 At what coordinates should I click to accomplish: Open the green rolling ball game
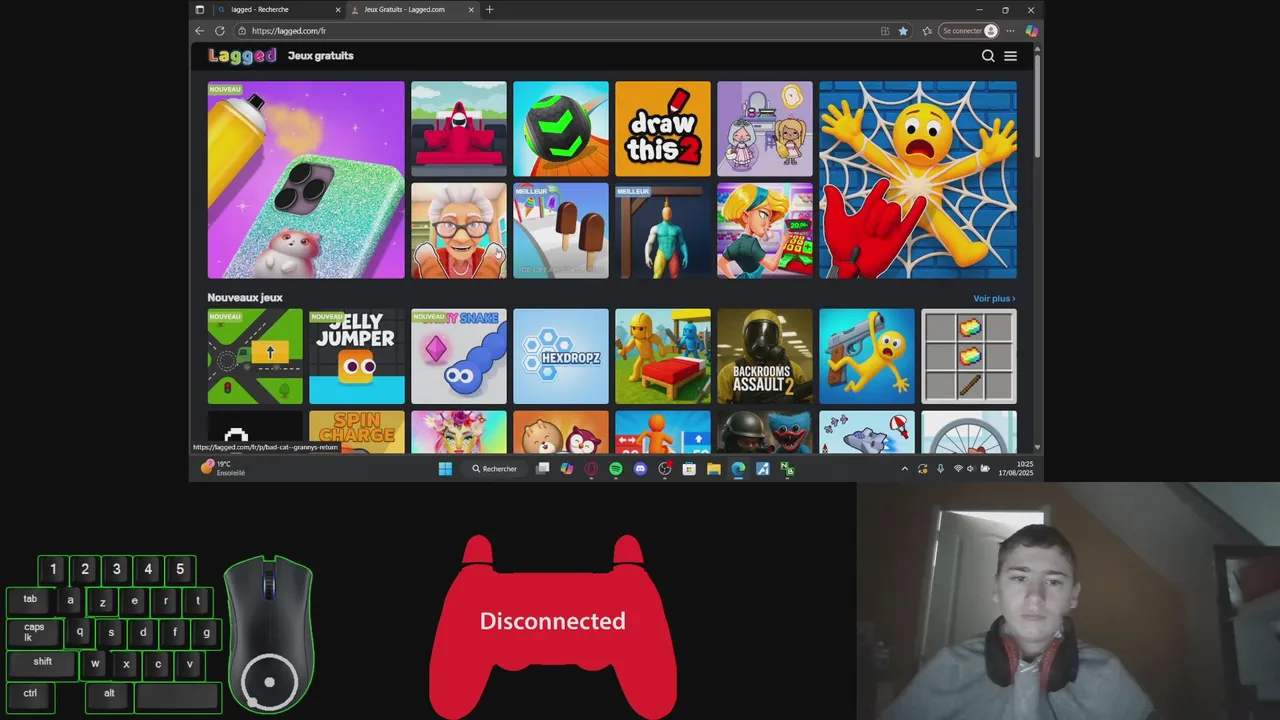pos(561,129)
